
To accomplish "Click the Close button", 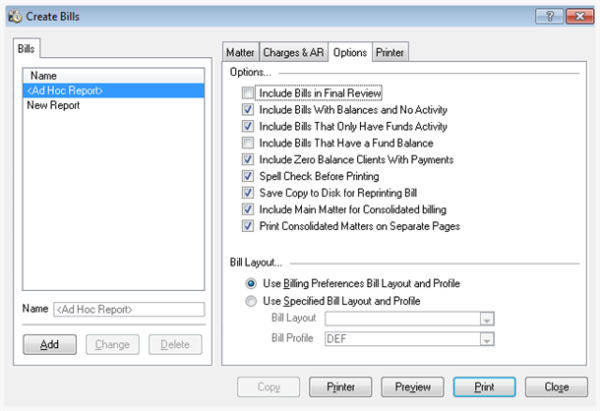I will point(556,387).
